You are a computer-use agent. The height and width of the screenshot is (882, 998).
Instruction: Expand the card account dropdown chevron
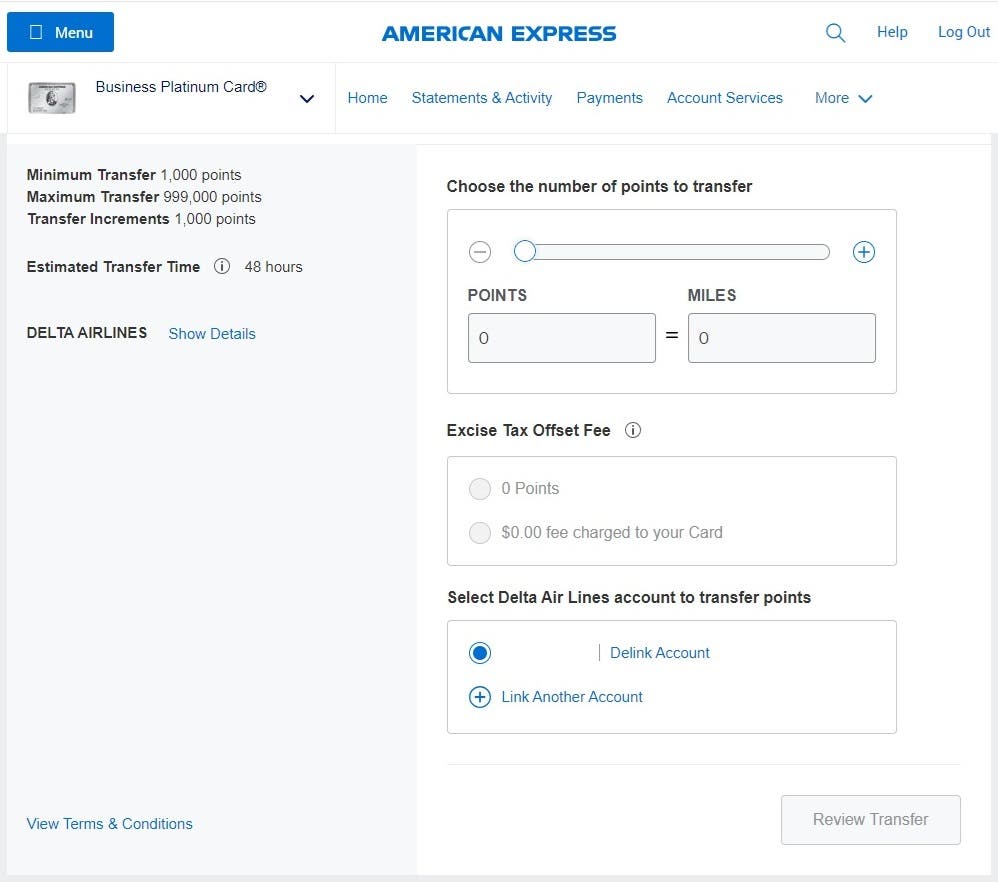[x=307, y=99]
